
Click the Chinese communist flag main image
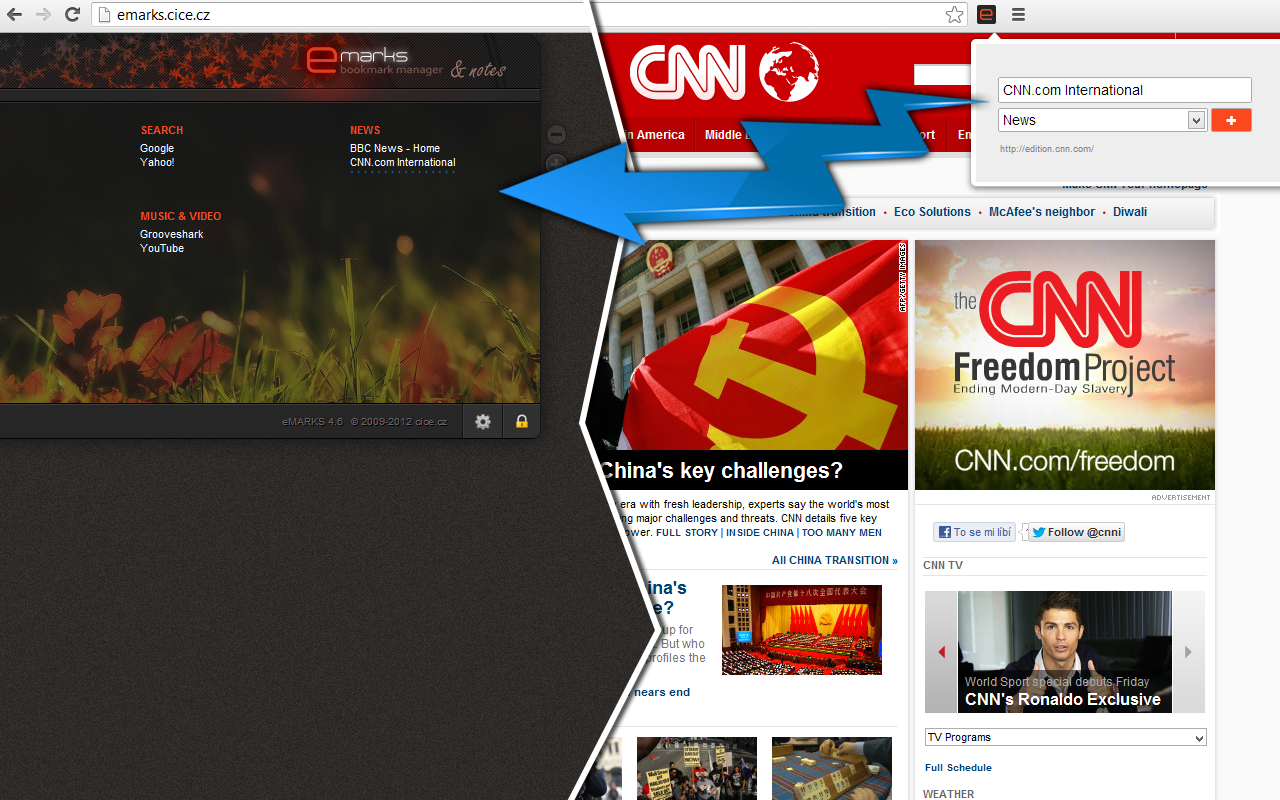[750, 345]
